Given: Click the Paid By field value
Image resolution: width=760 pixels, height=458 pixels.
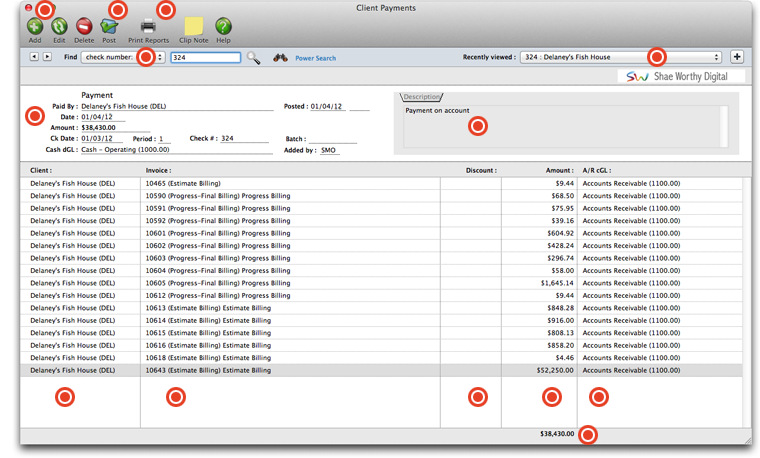Looking at the screenshot, I should coord(177,106).
